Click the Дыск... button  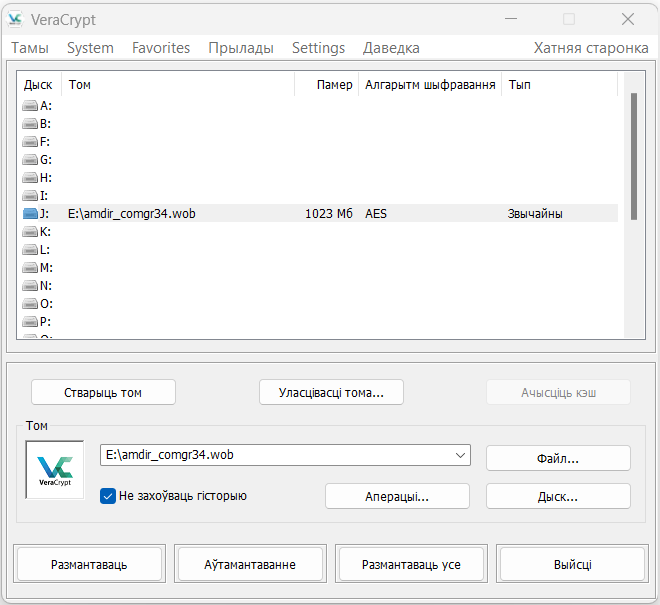(x=558, y=496)
